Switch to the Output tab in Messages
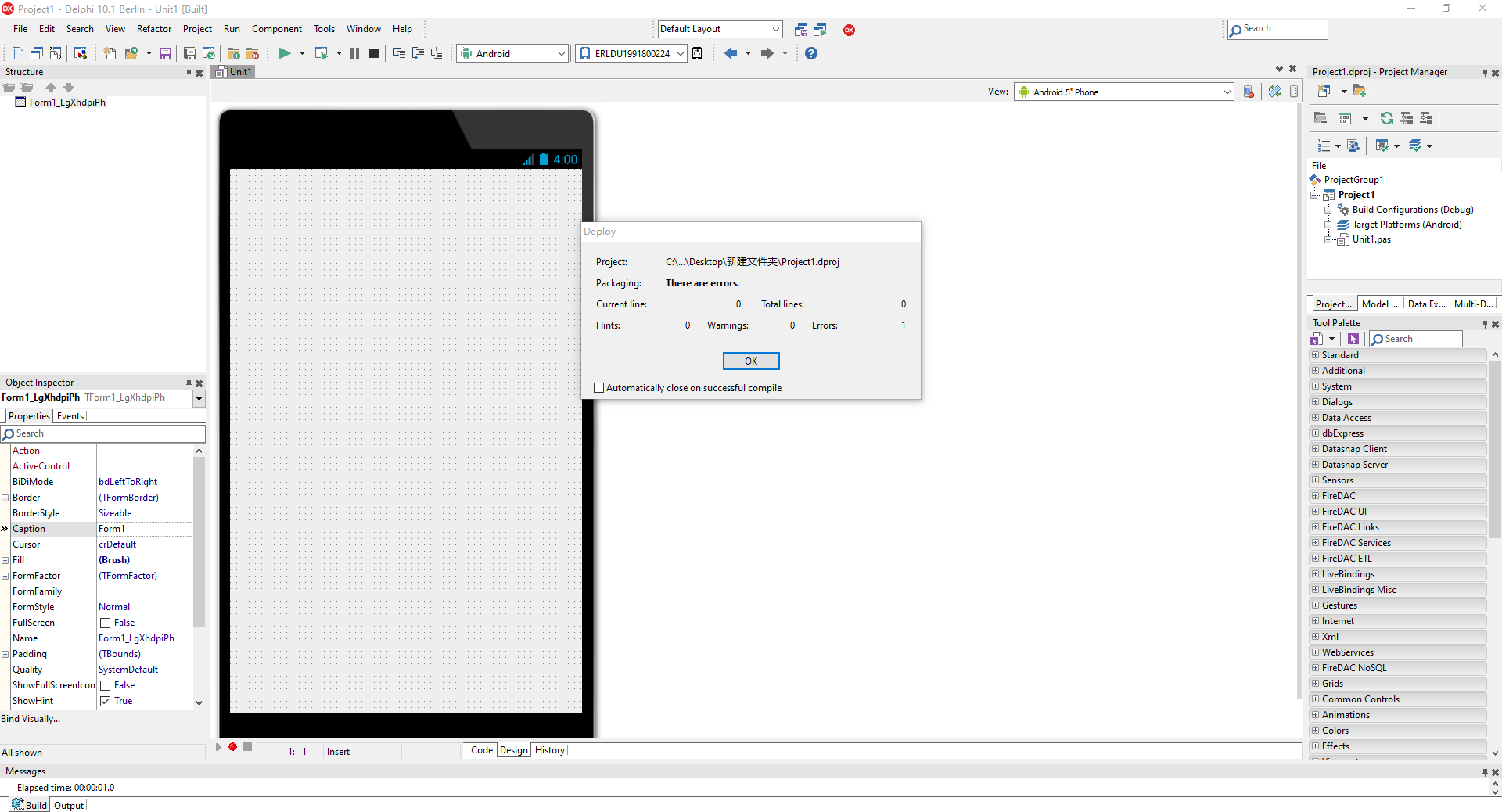This screenshot has width=1502, height=812. 69,805
